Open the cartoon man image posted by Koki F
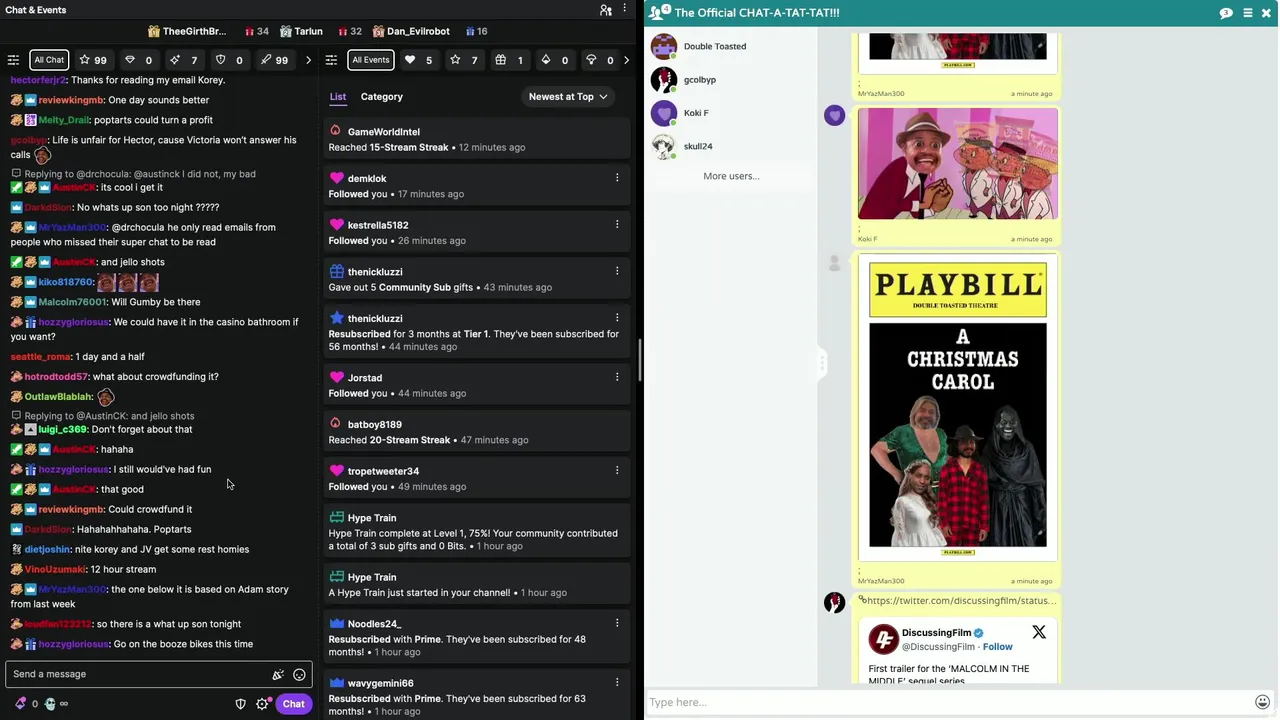The image size is (1280, 720). coord(958,164)
